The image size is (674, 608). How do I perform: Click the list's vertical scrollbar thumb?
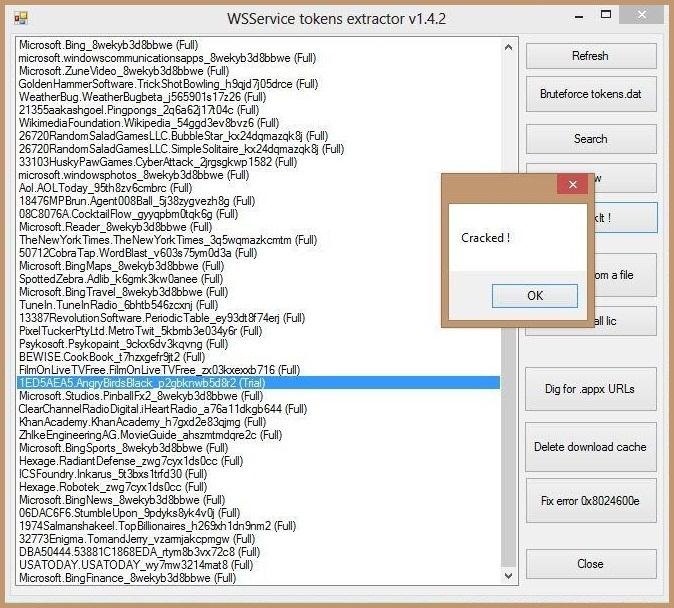pos(509,447)
